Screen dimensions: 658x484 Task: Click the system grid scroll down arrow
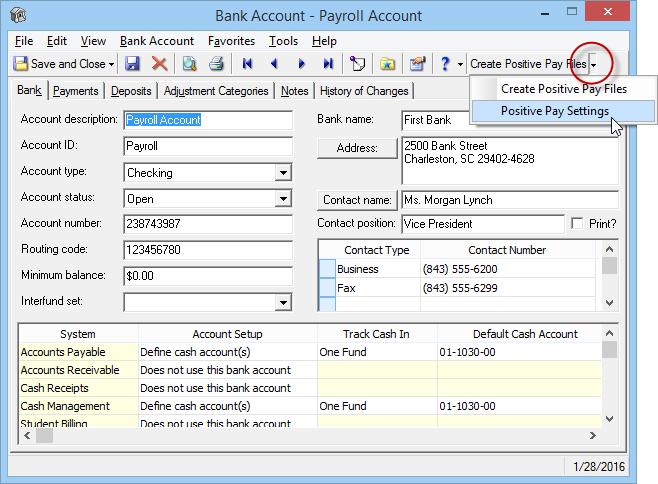(x=610, y=419)
